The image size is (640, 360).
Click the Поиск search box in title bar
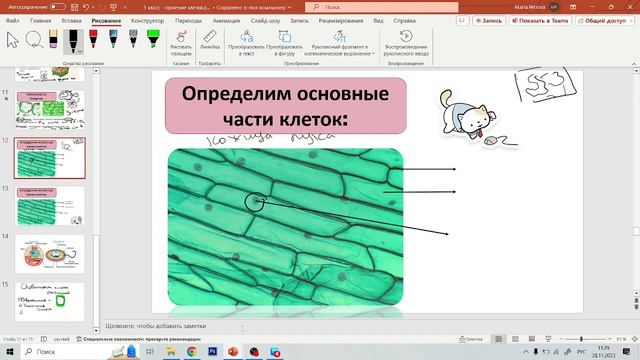coord(382,7)
